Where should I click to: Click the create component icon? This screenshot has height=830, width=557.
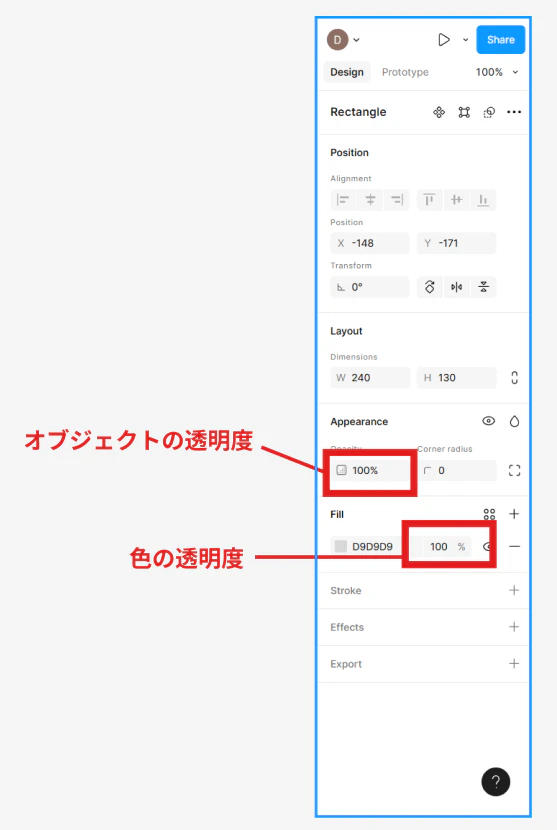tap(439, 112)
